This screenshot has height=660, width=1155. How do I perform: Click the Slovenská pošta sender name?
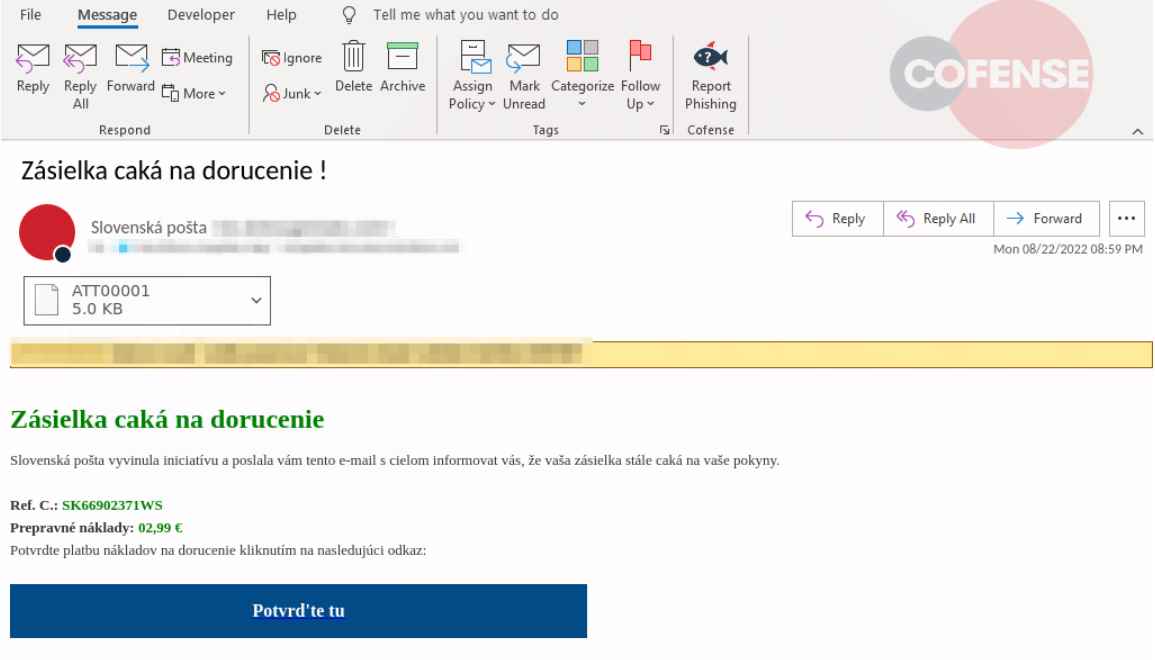click(149, 228)
